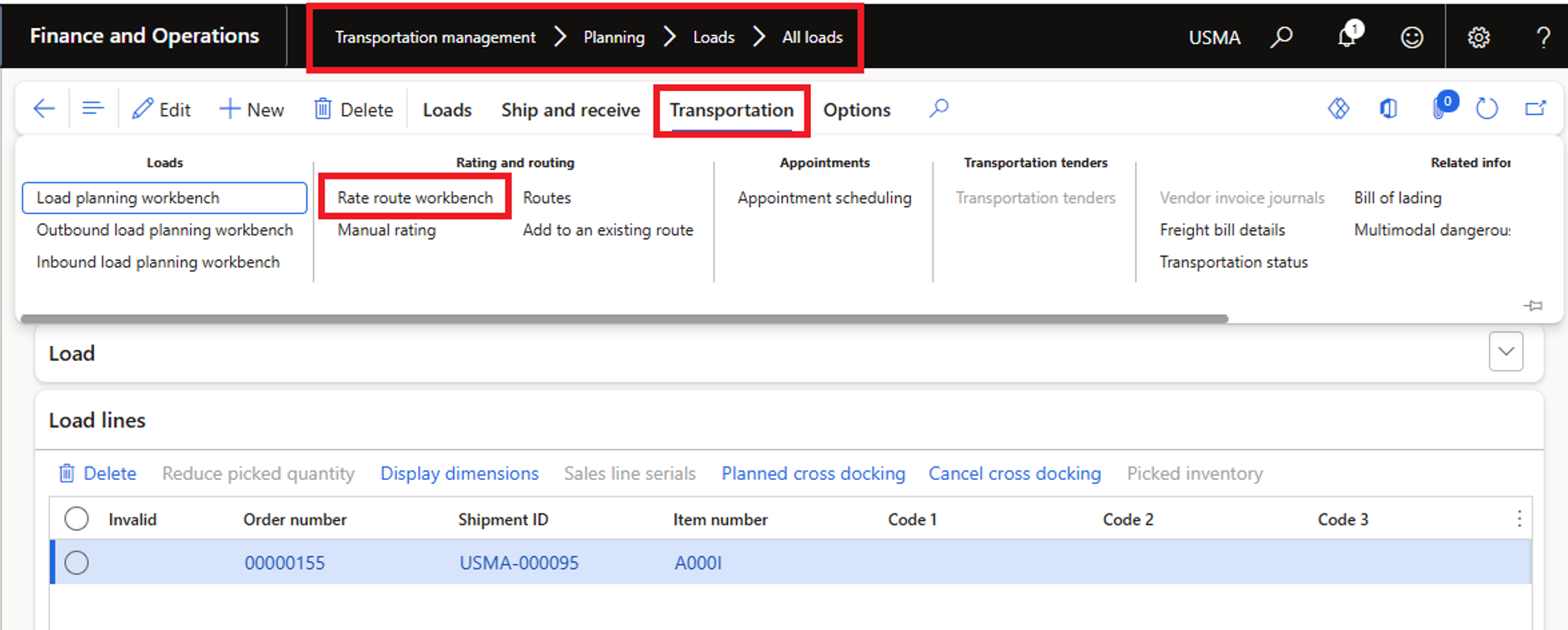1568x630 pixels.
Task: Open Freight bill details
Action: click(1222, 230)
